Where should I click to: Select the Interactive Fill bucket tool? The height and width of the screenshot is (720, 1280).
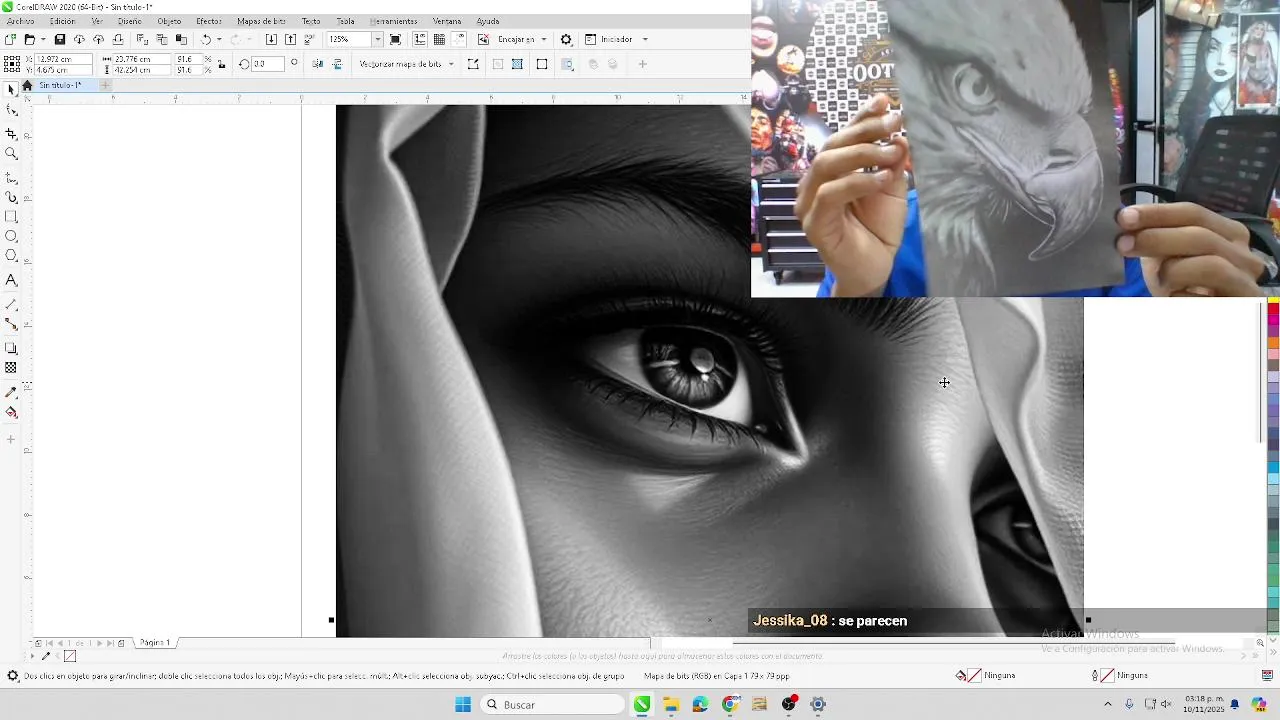point(11,412)
